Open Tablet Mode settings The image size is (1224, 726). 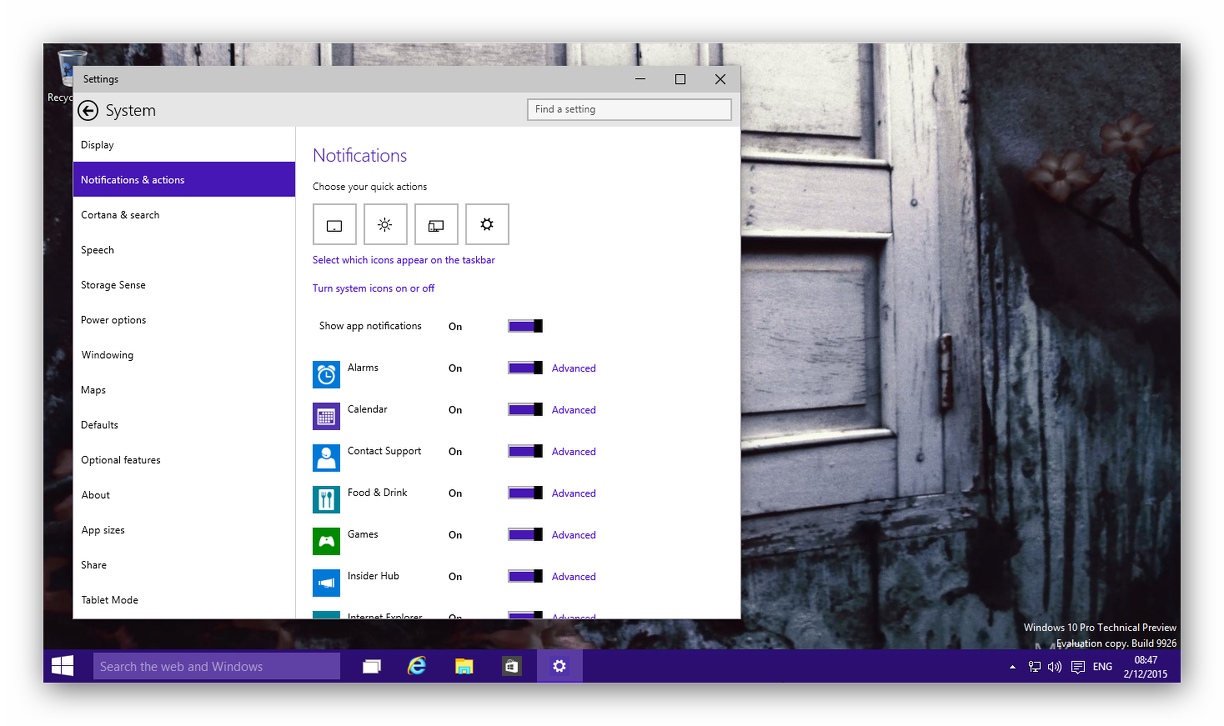click(x=184, y=600)
